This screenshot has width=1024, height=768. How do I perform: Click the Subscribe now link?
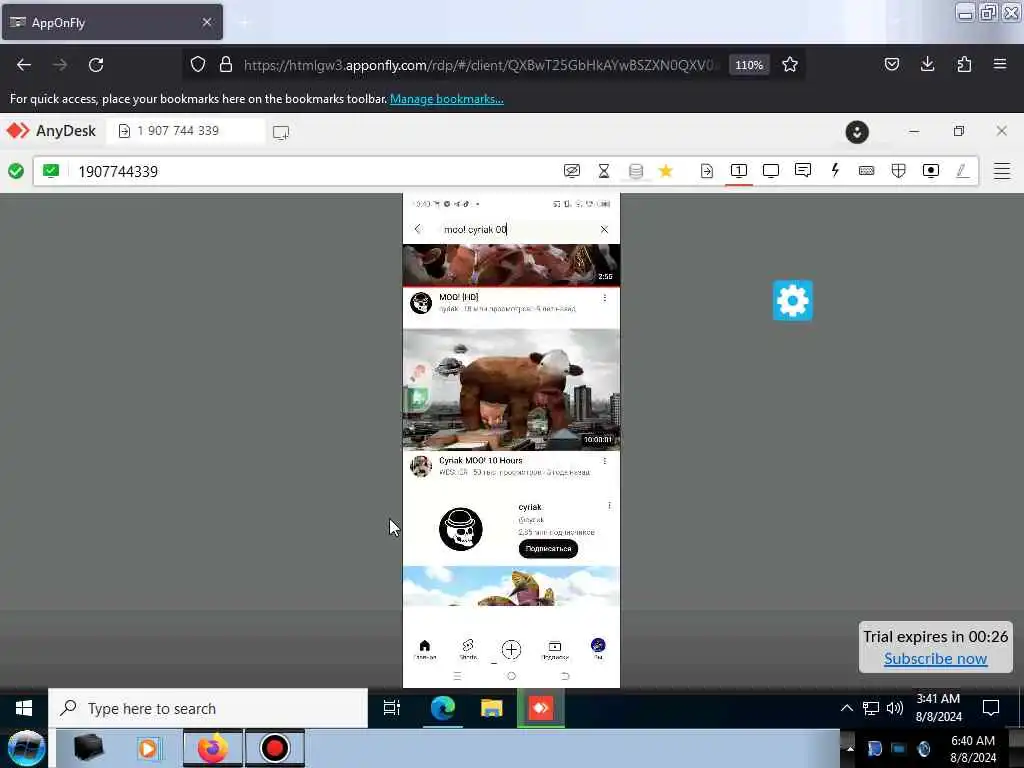(x=935, y=659)
